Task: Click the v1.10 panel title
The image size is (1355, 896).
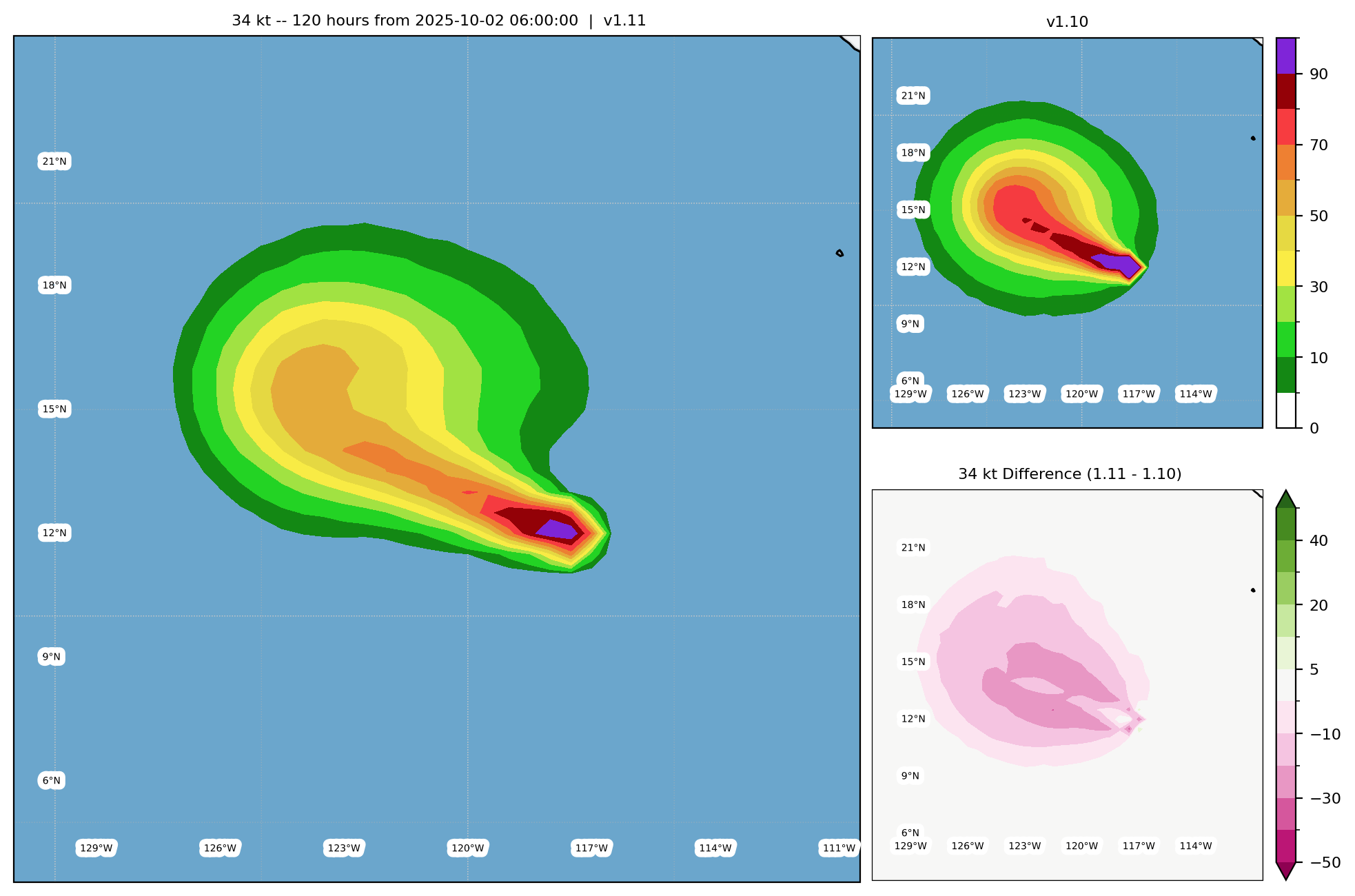Action: click(1067, 22)
